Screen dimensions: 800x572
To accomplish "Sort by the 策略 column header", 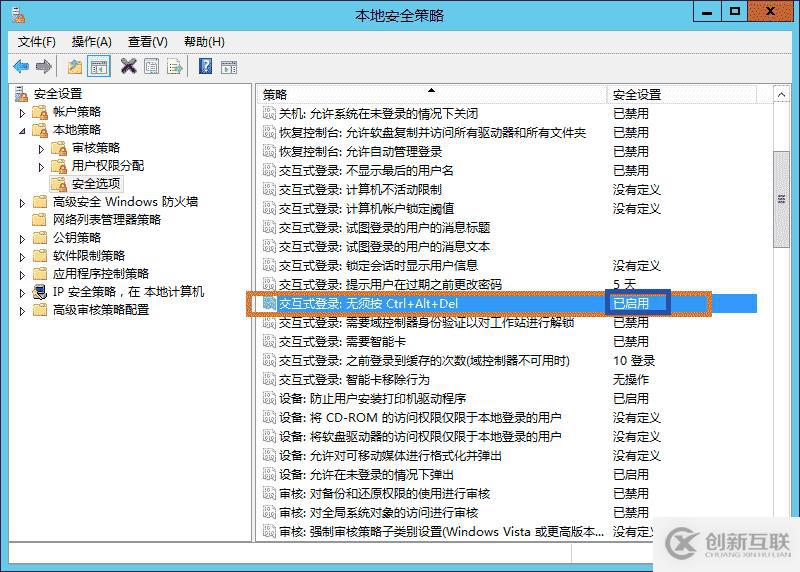I will [433, 94].
